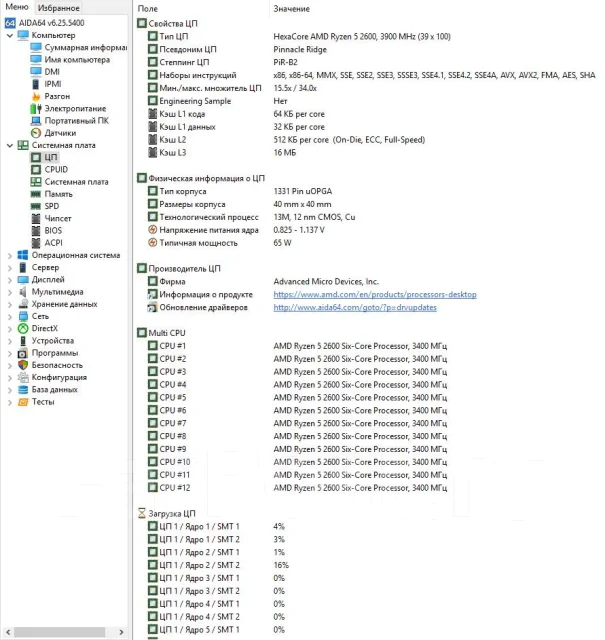The height and width of the screenshot is (640, 605).
Task: Open the Суммарная информация icon
Action: [36, 47]
